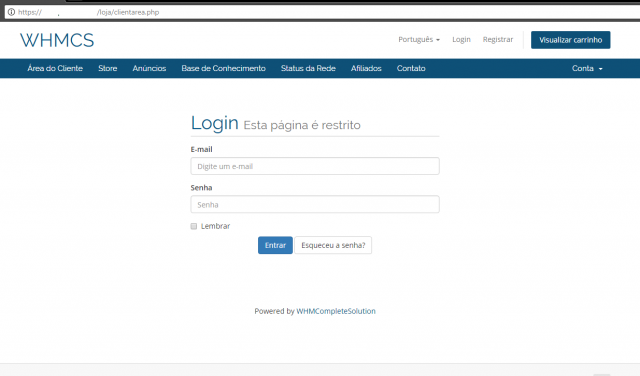Select Anúncios in the navigation bar
The image size is (640, 376).
[x=149, y=68]
